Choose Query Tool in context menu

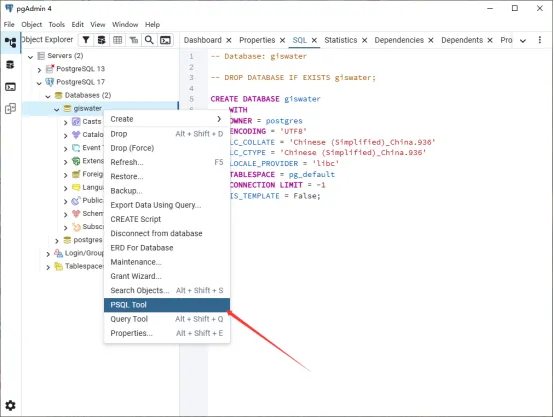167,319
